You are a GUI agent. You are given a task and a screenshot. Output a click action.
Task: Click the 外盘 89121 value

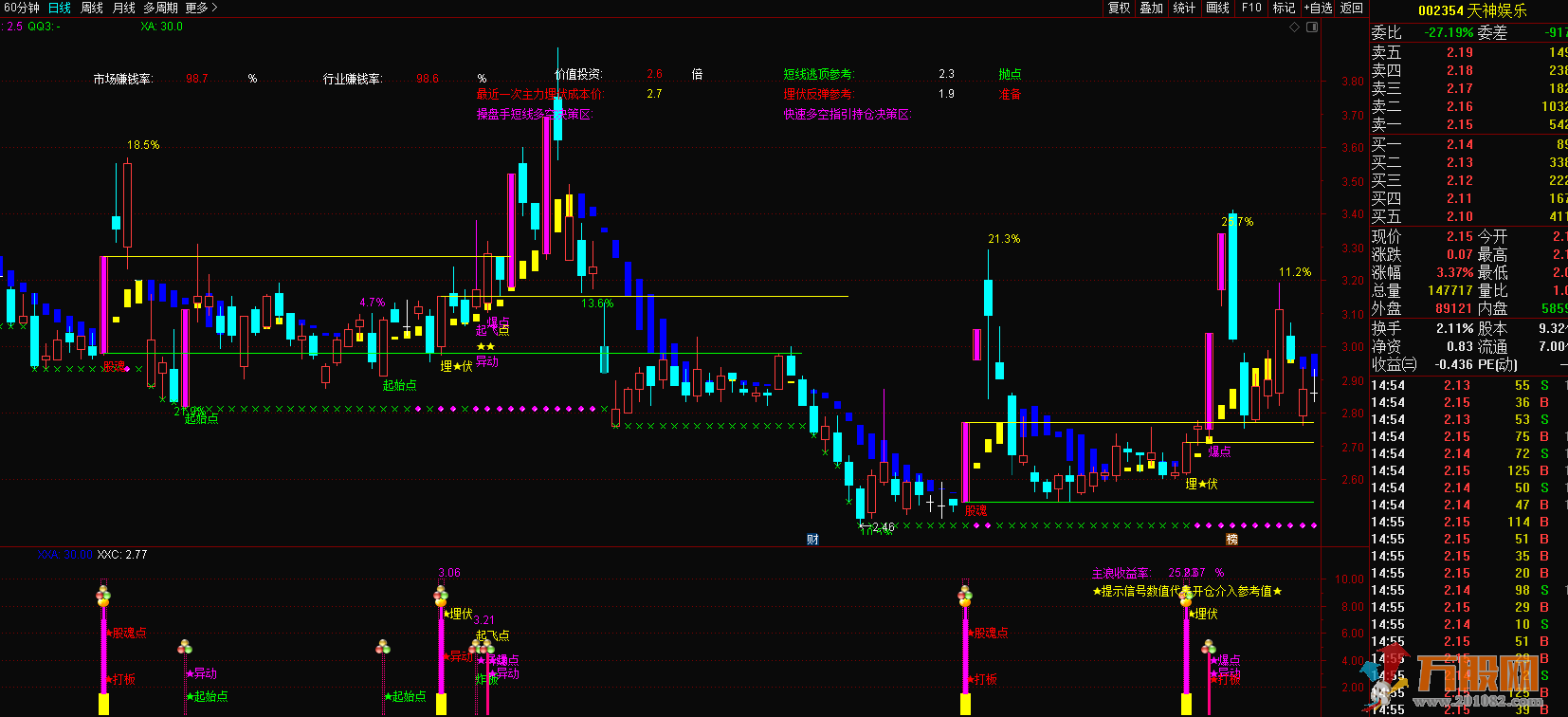pos(1453,308)
